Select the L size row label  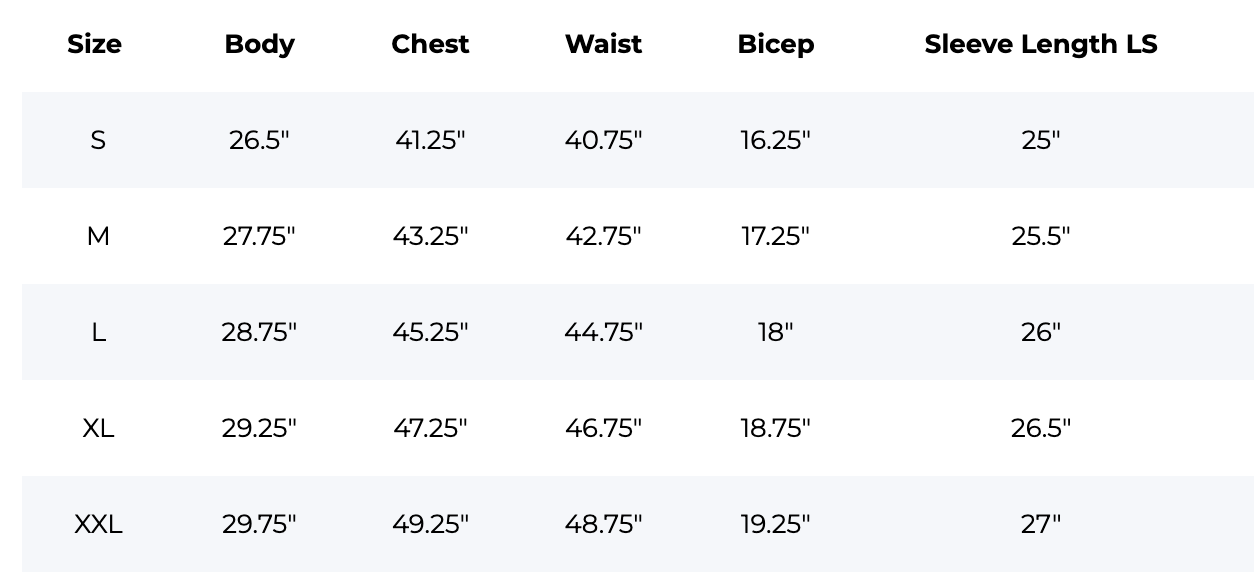point(98,332)
